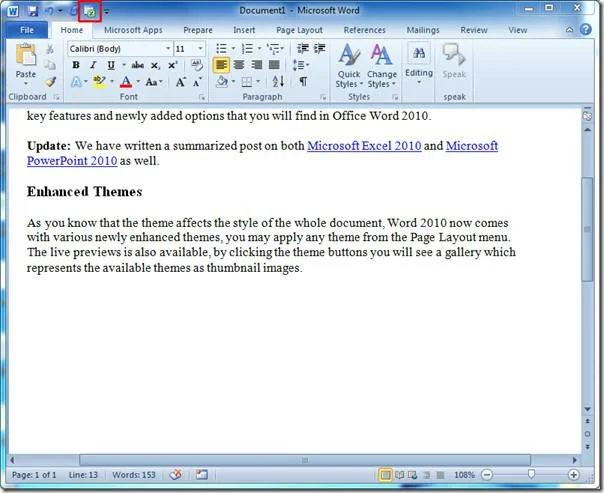Image resolution: width=604 pixels, height=493 pixels.
Task: Open the File tab
Action: [27, 30]
